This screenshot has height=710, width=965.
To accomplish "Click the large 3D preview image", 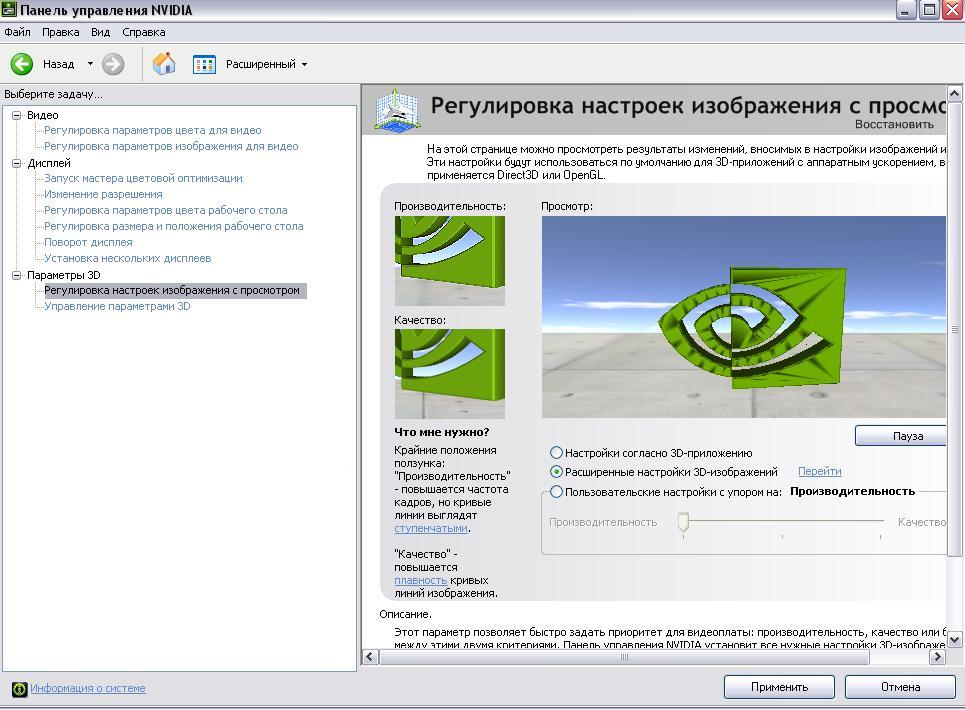I will [x=743, y=317].
